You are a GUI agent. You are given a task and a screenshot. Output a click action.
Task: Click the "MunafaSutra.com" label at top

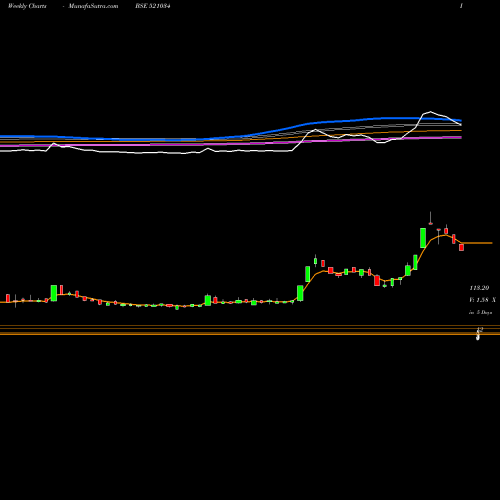pyautogui.click(x=93, y=6)
